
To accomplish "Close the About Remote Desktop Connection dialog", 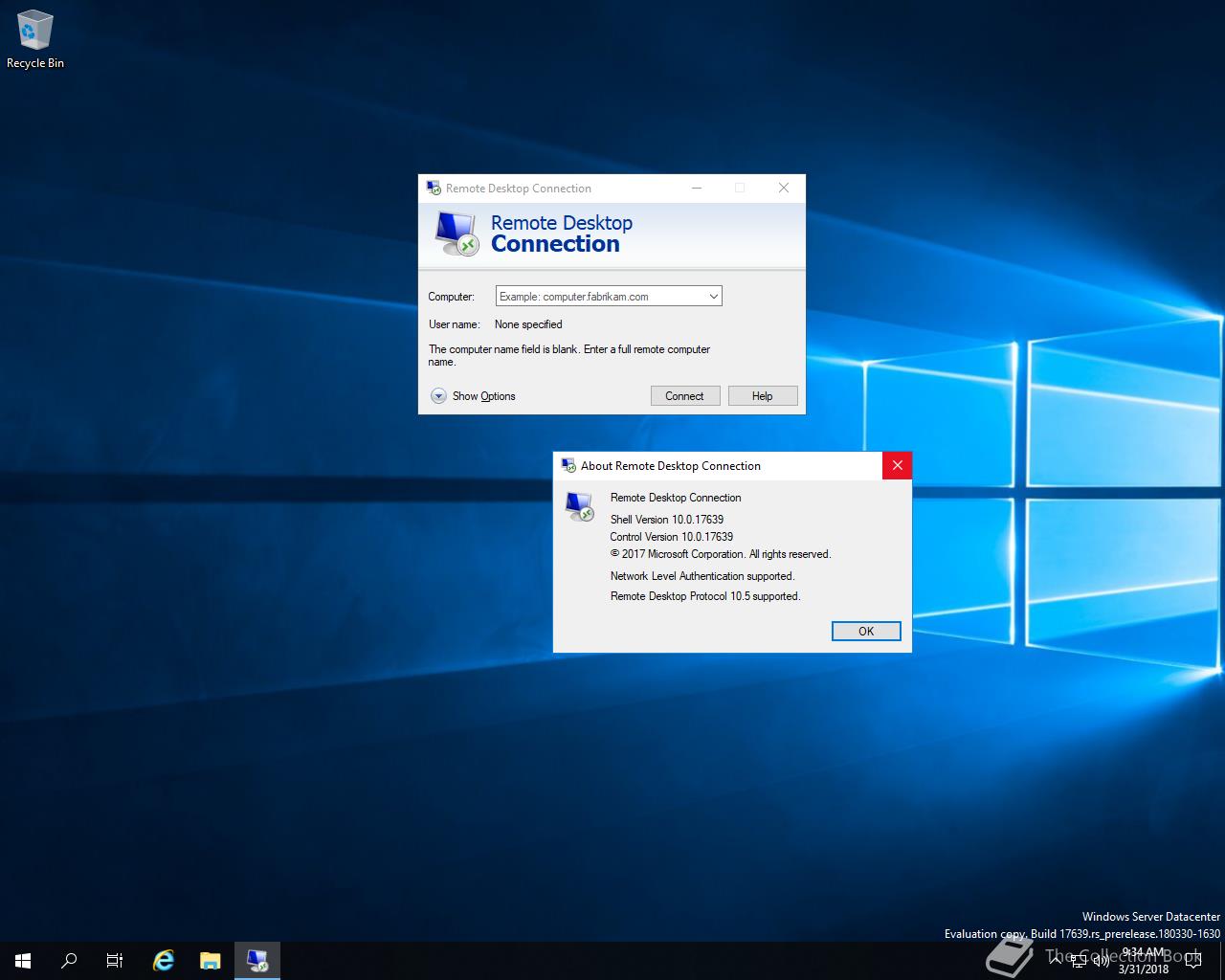I will pyautogui.click(x=897, y=466).
